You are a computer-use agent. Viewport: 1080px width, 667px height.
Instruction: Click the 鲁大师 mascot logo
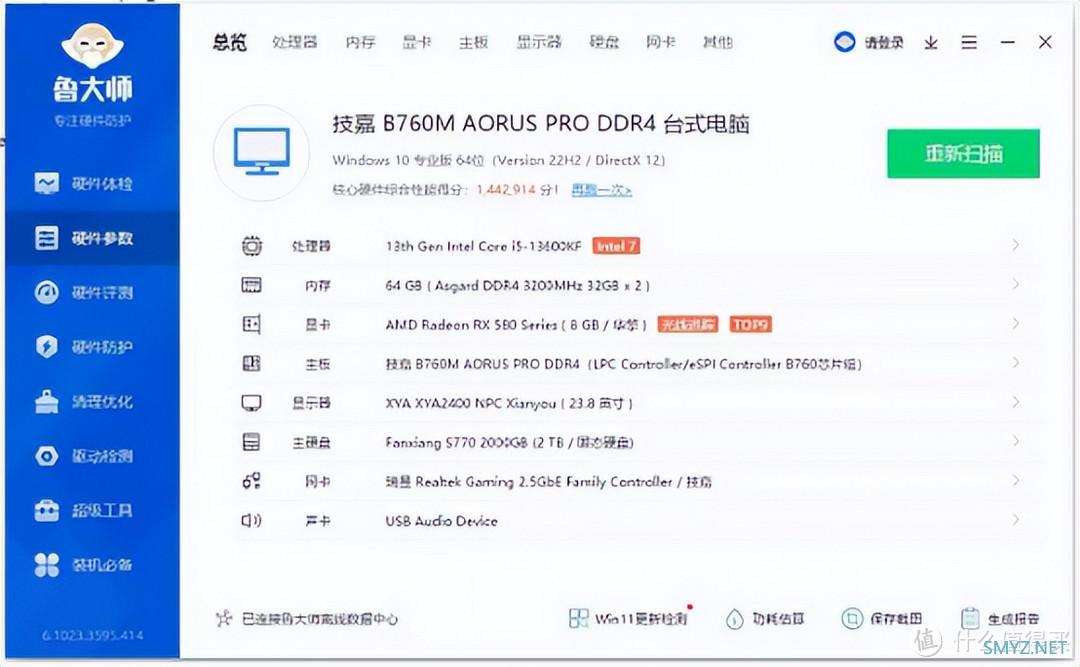[92, 46]
